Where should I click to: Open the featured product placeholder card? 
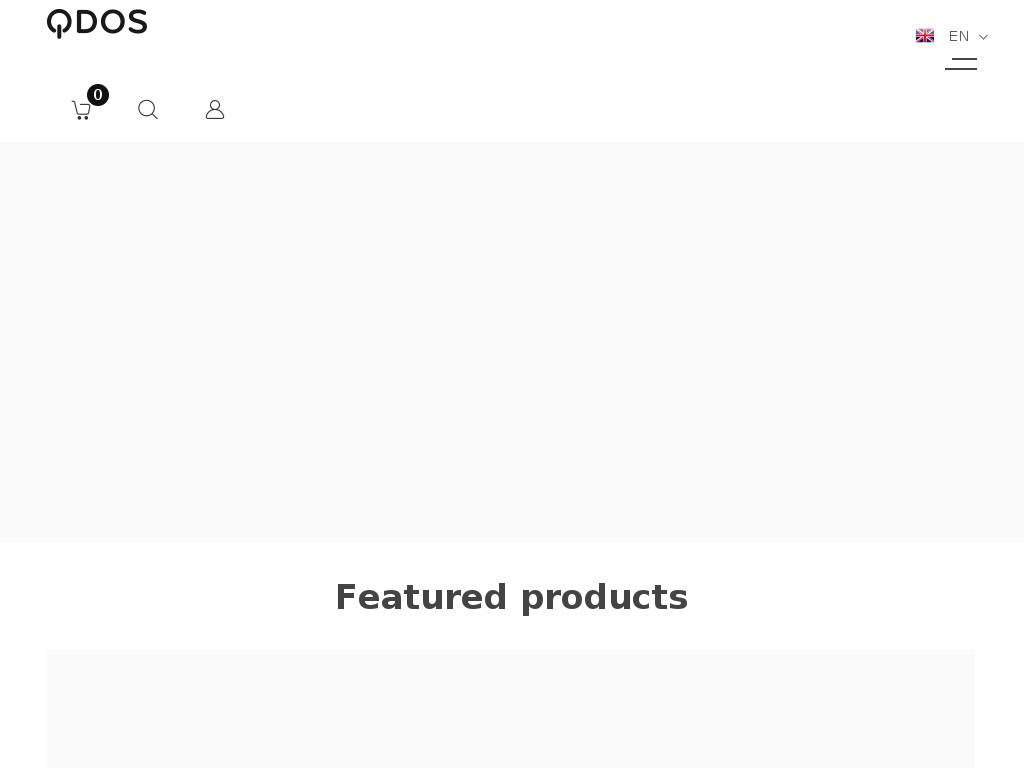click(511, 709)
